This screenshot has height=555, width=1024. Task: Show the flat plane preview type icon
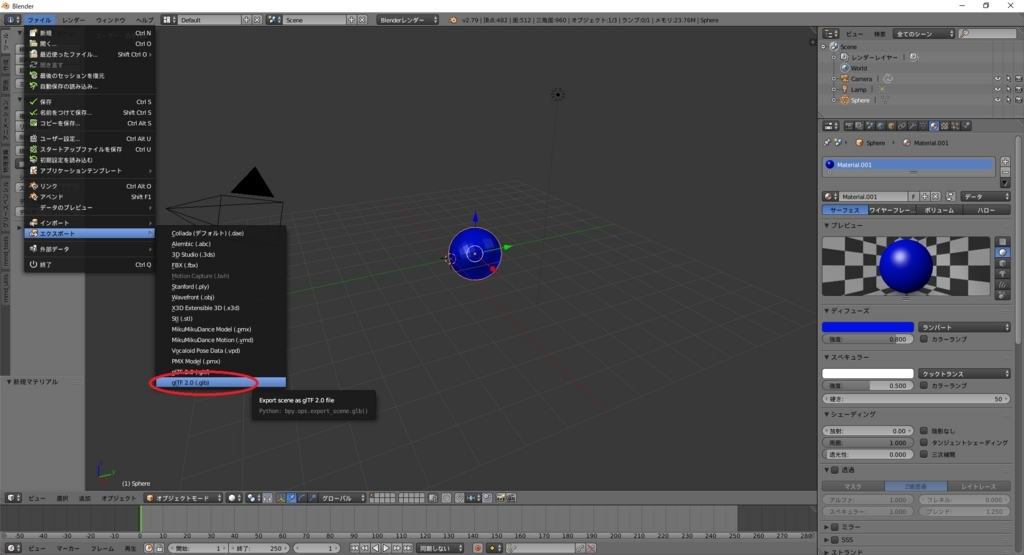coord(1002,242)
